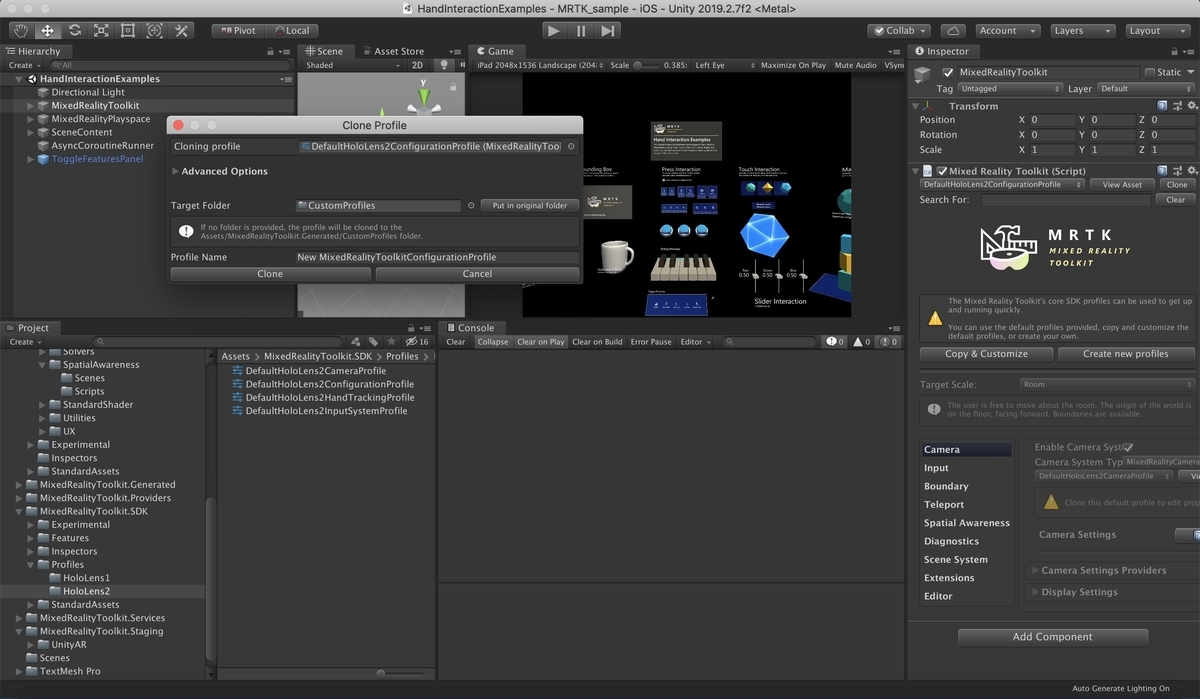Open the Tag dropdown showing Untagged

pyautogui.click(x=1009, y=89)
